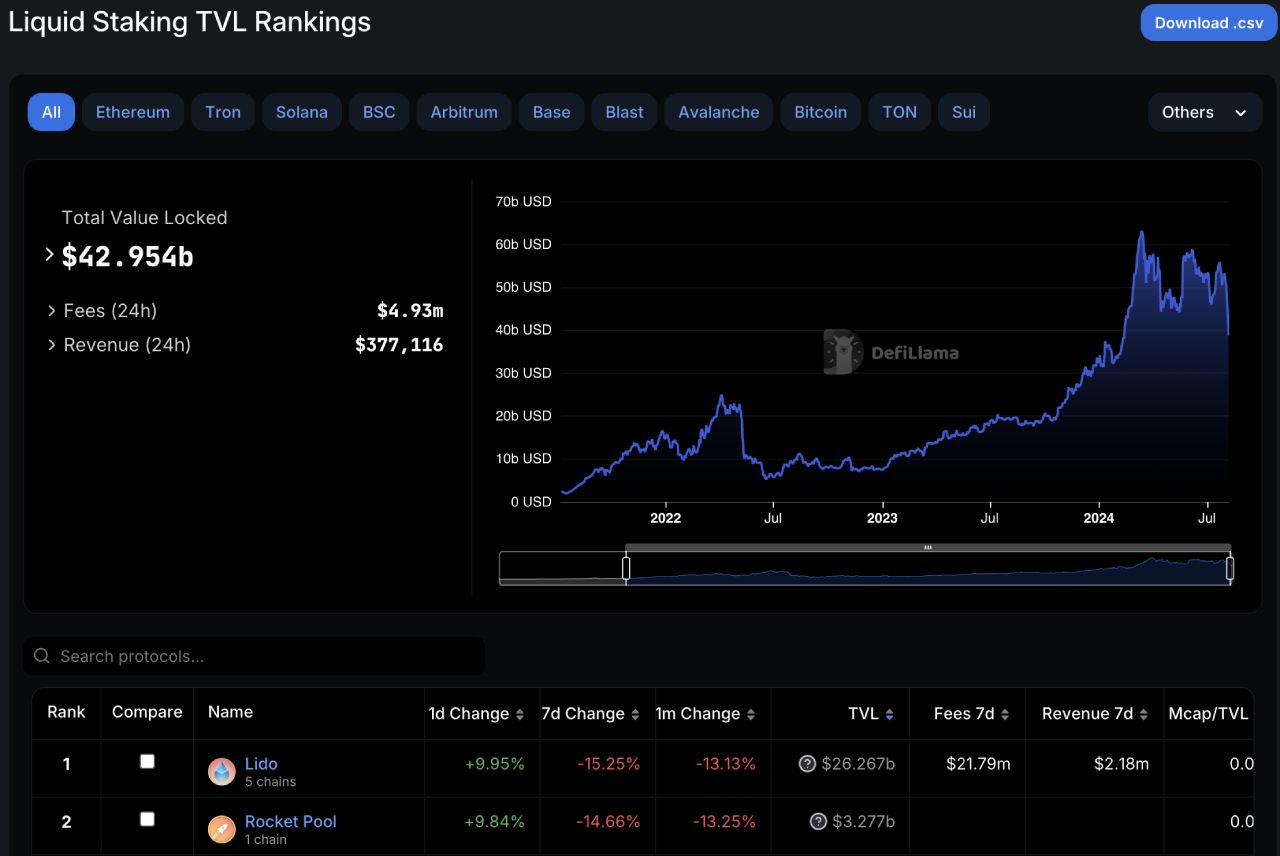Click the "5 chains" label under Lido
Screen dimensions: 1280x856
[x=270, y=782]
